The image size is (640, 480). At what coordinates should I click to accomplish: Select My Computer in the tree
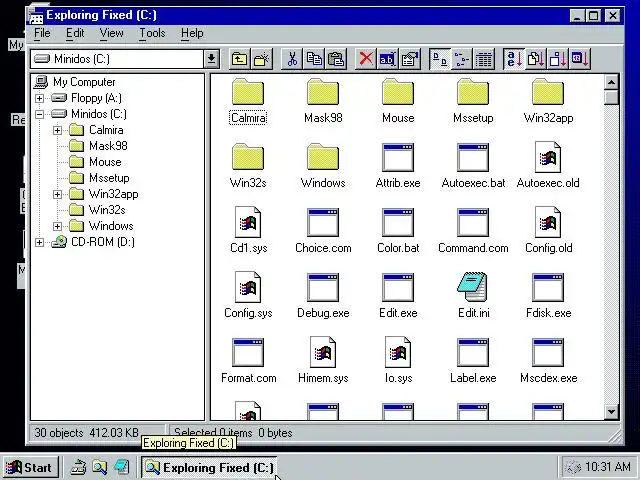coord(74,82)
